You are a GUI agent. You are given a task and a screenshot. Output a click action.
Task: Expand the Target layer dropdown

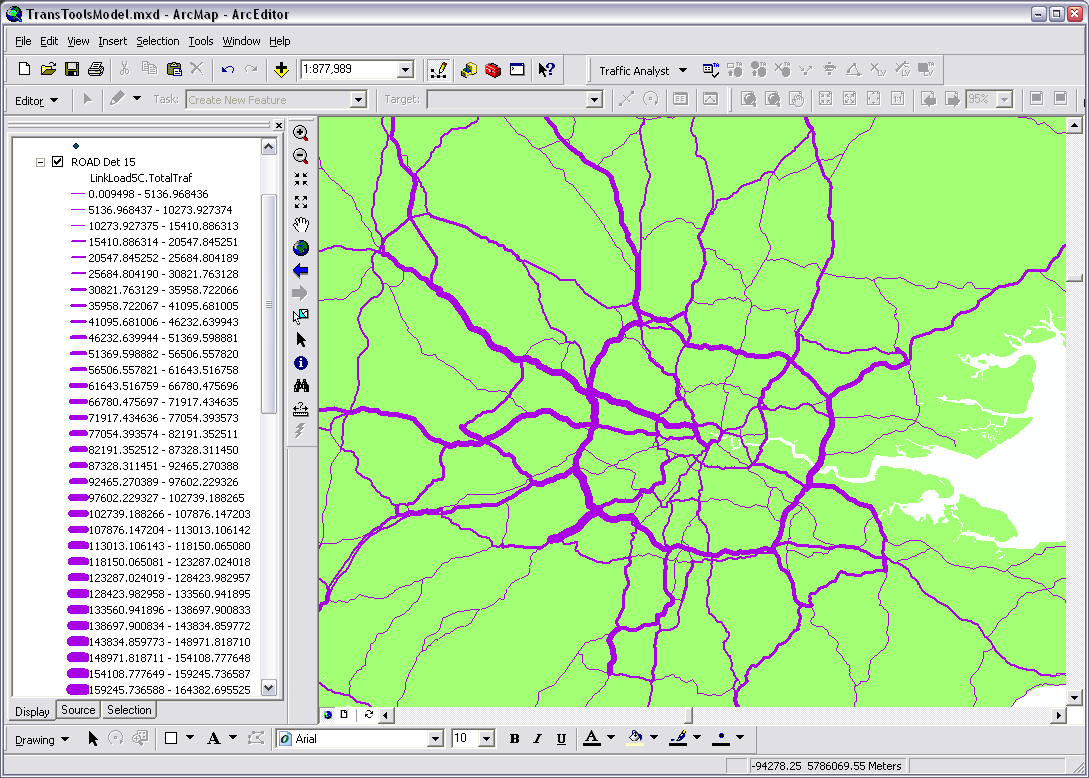pos(594,100)
